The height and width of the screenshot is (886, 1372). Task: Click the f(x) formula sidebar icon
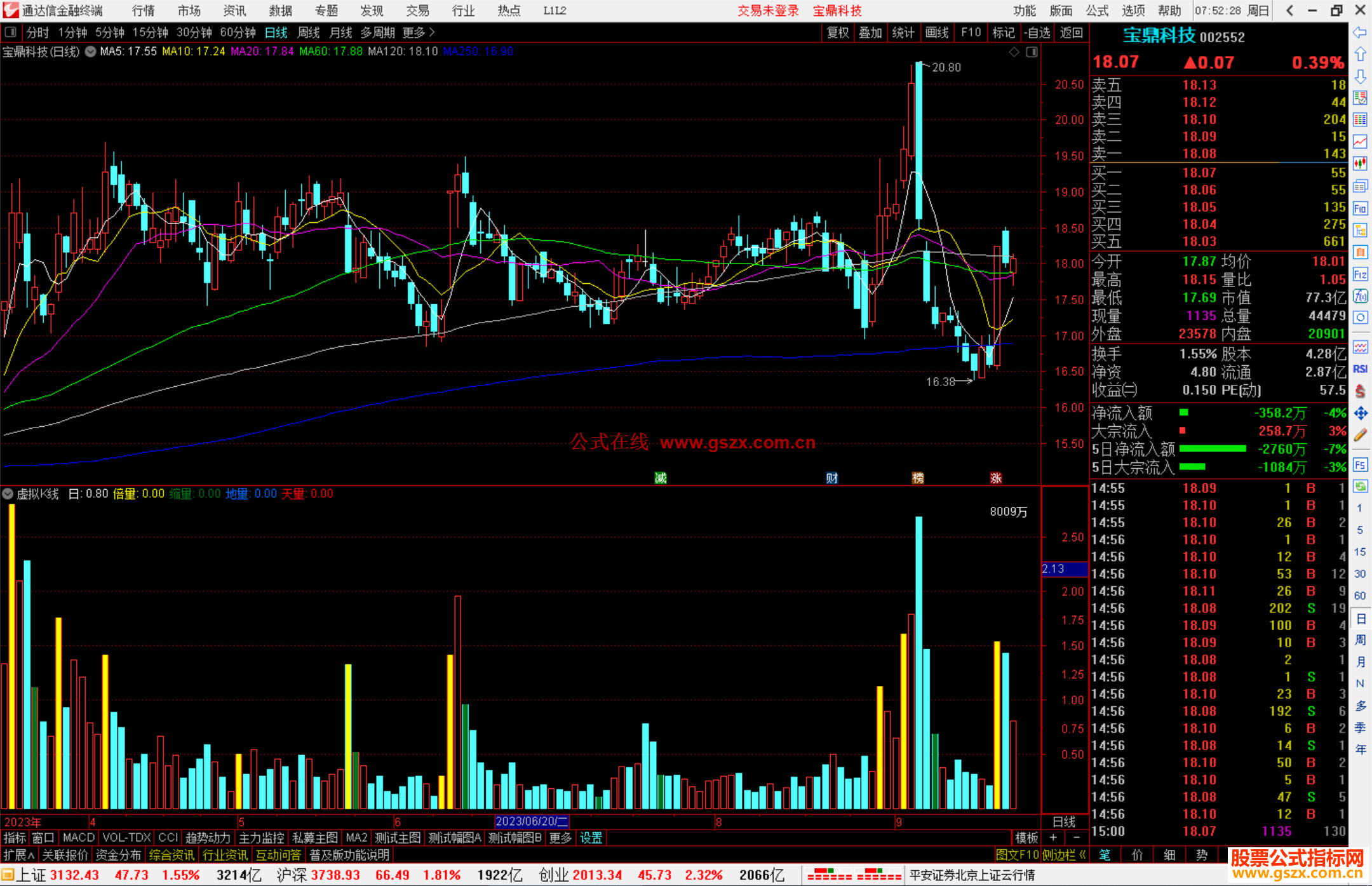pos(1360,296)
